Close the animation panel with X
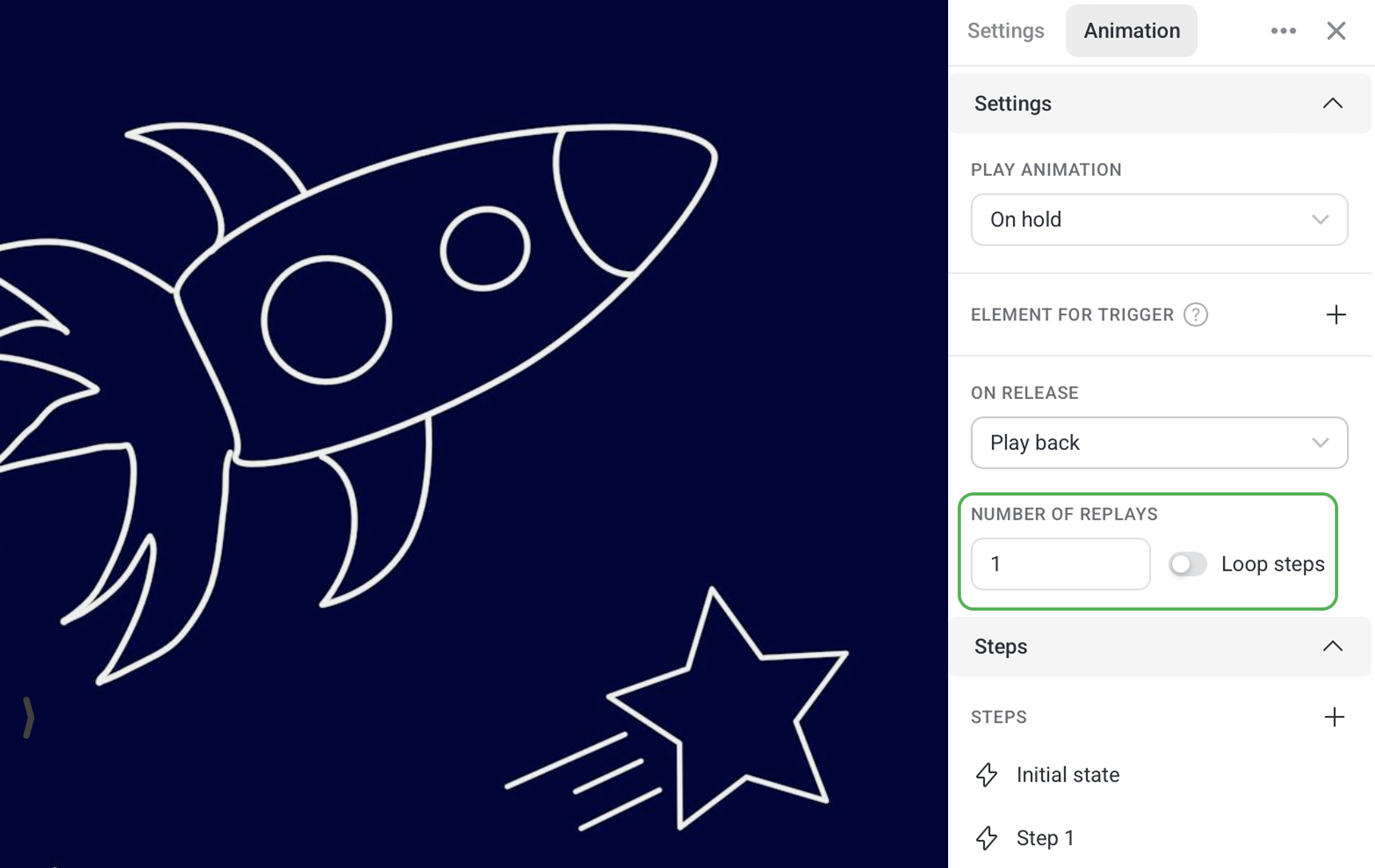 (1336, 30)
